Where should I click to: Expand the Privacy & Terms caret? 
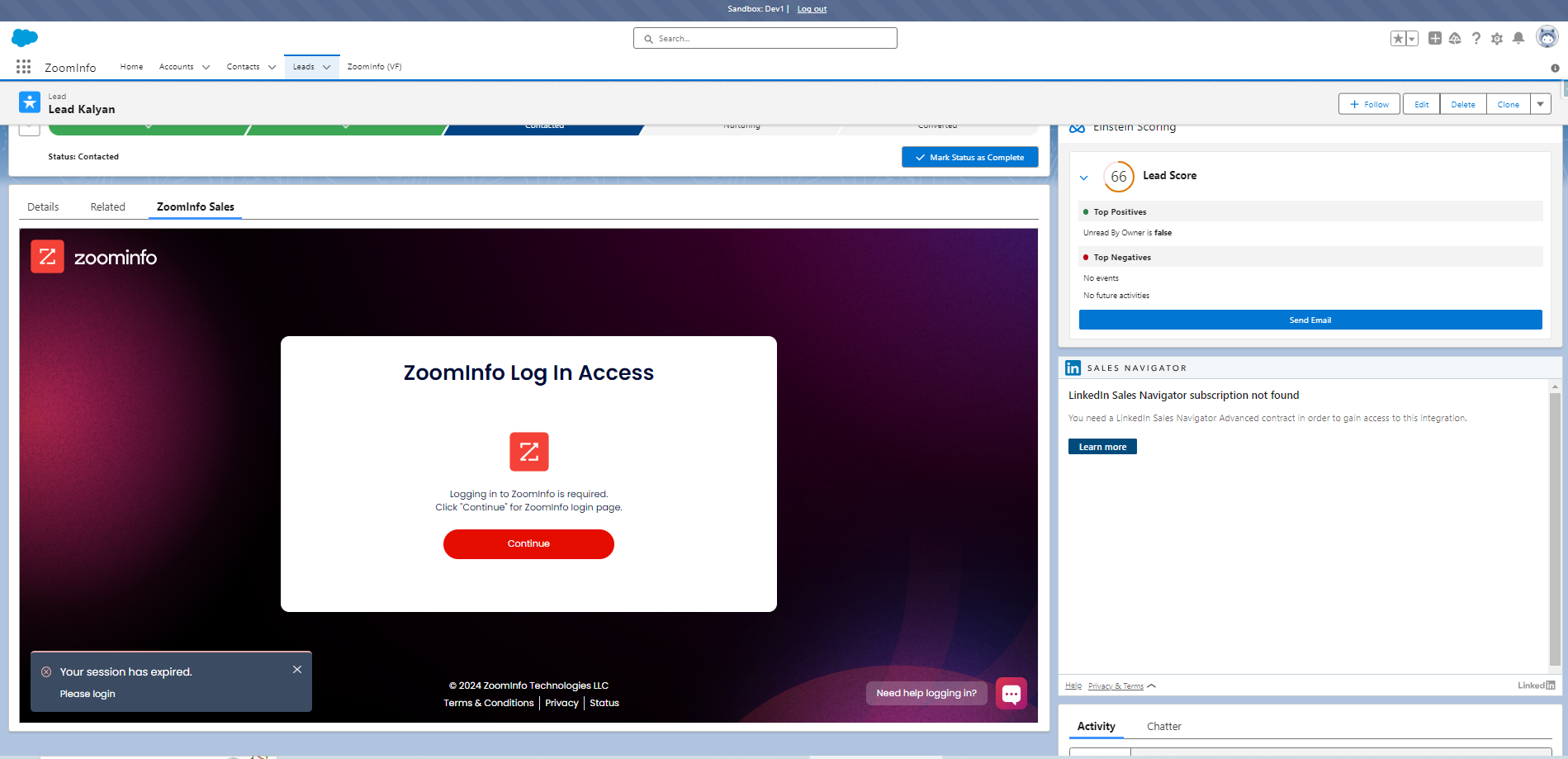click(1152, 685)
